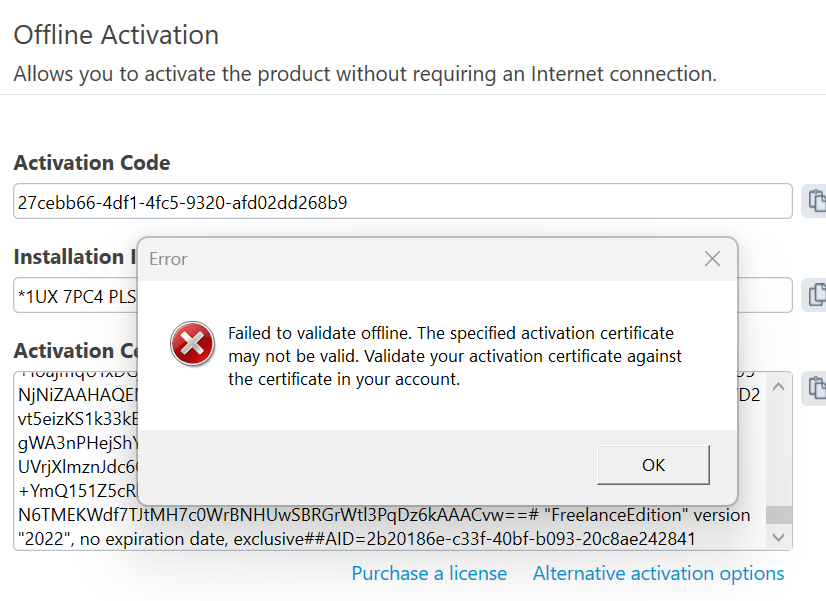
Task: Click the certificate scrollbar down arrow
Action: (779, 537)
